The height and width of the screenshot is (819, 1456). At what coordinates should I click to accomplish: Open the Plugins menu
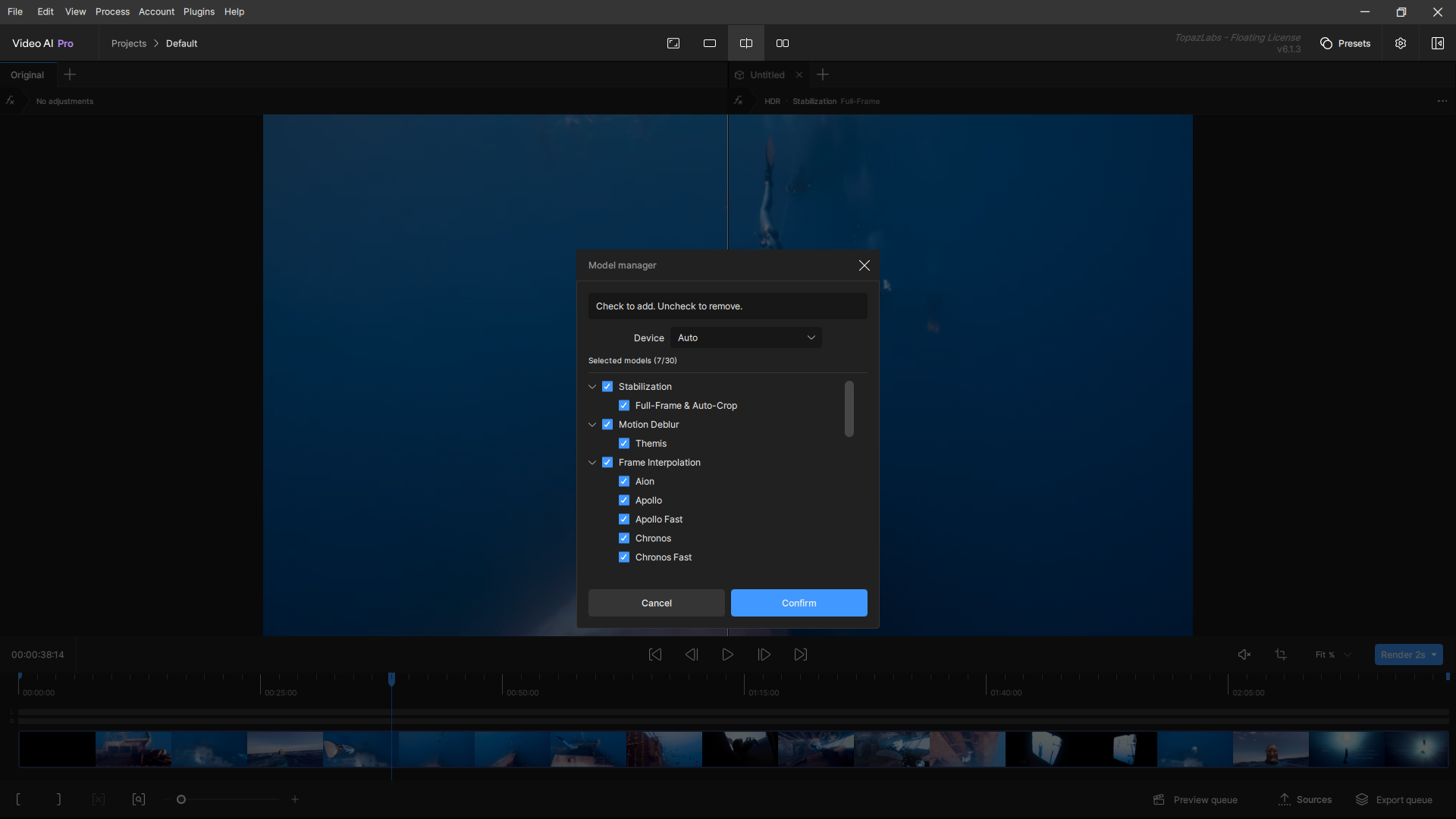pyautogui.click(x=199, y=11)
